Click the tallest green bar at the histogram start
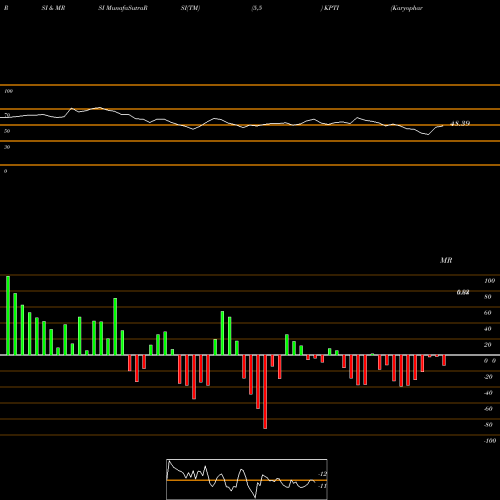This screenshot has height=500, width=500. pos(8,315)
